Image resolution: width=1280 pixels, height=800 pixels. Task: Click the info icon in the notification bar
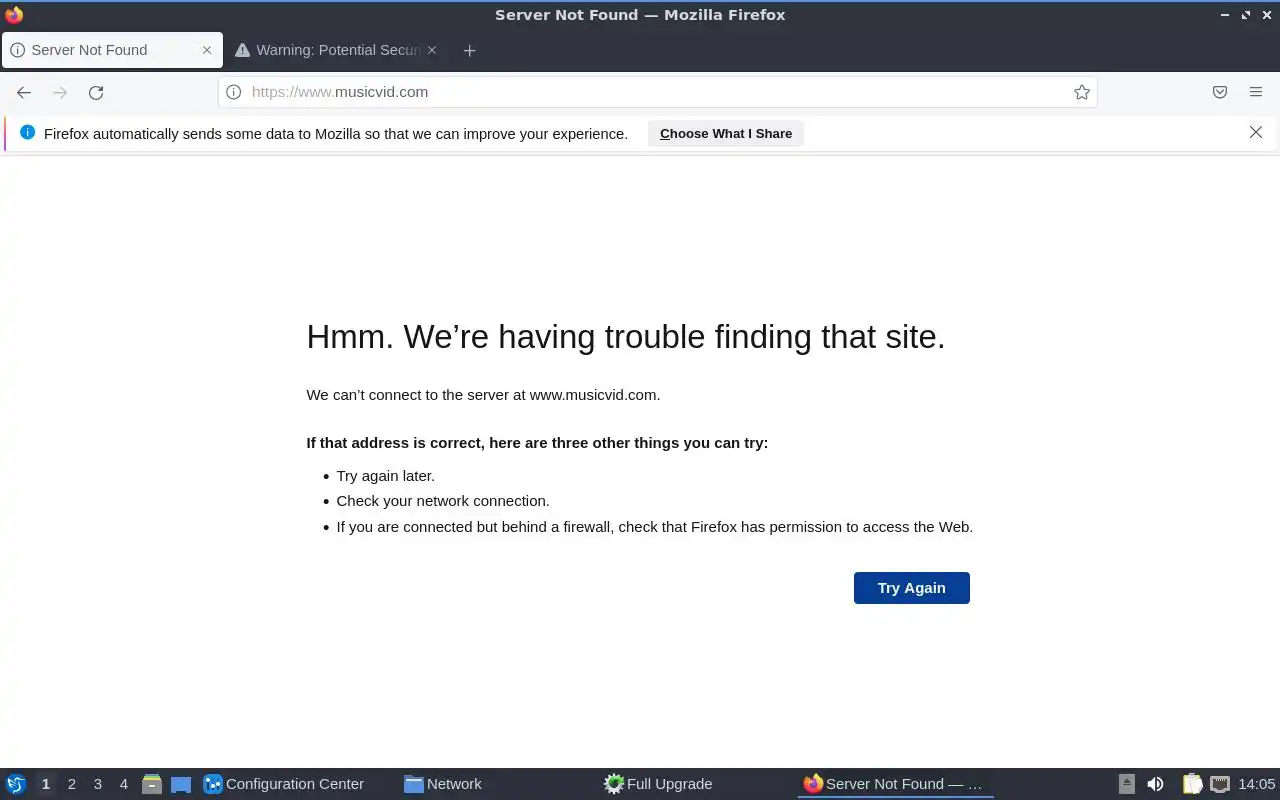click(27, 132)
